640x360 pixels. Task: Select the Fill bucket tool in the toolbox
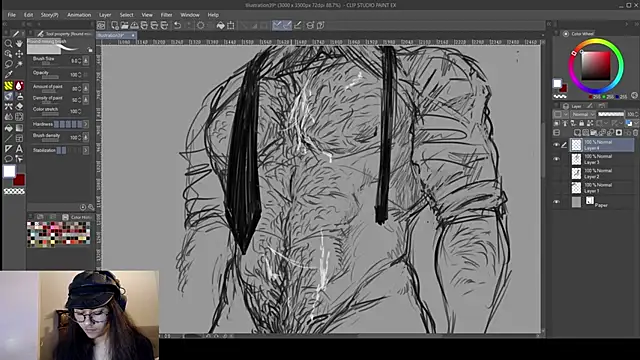pos(8,128)
